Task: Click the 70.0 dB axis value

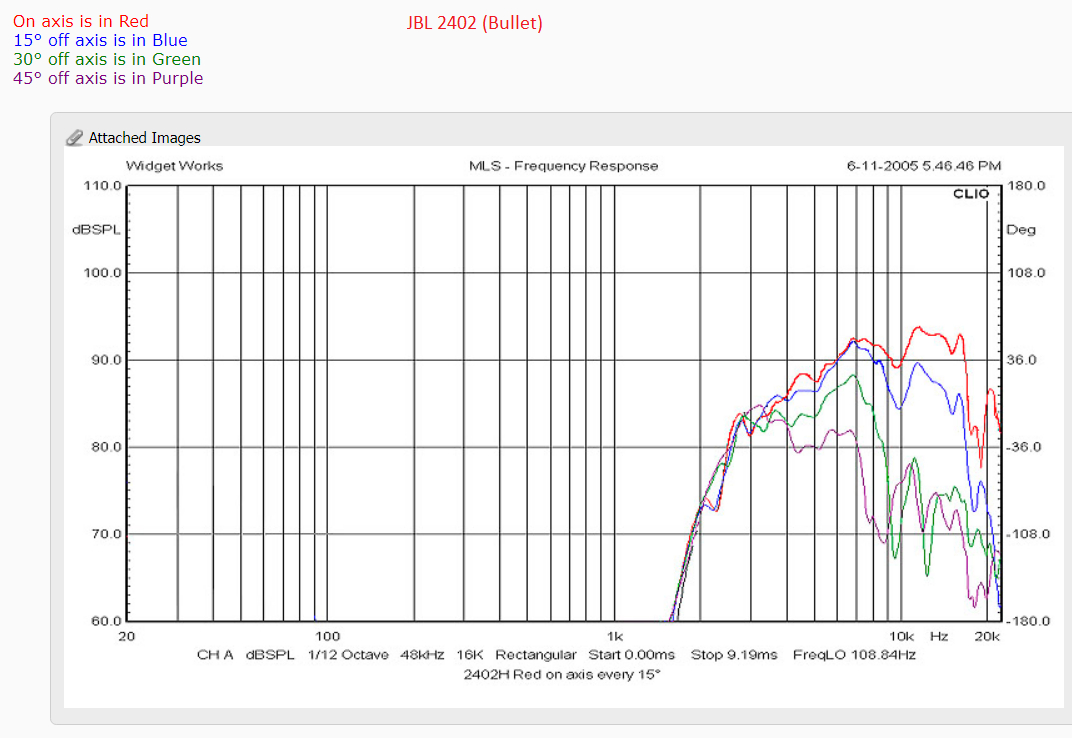Action: (x=106, y=534)
